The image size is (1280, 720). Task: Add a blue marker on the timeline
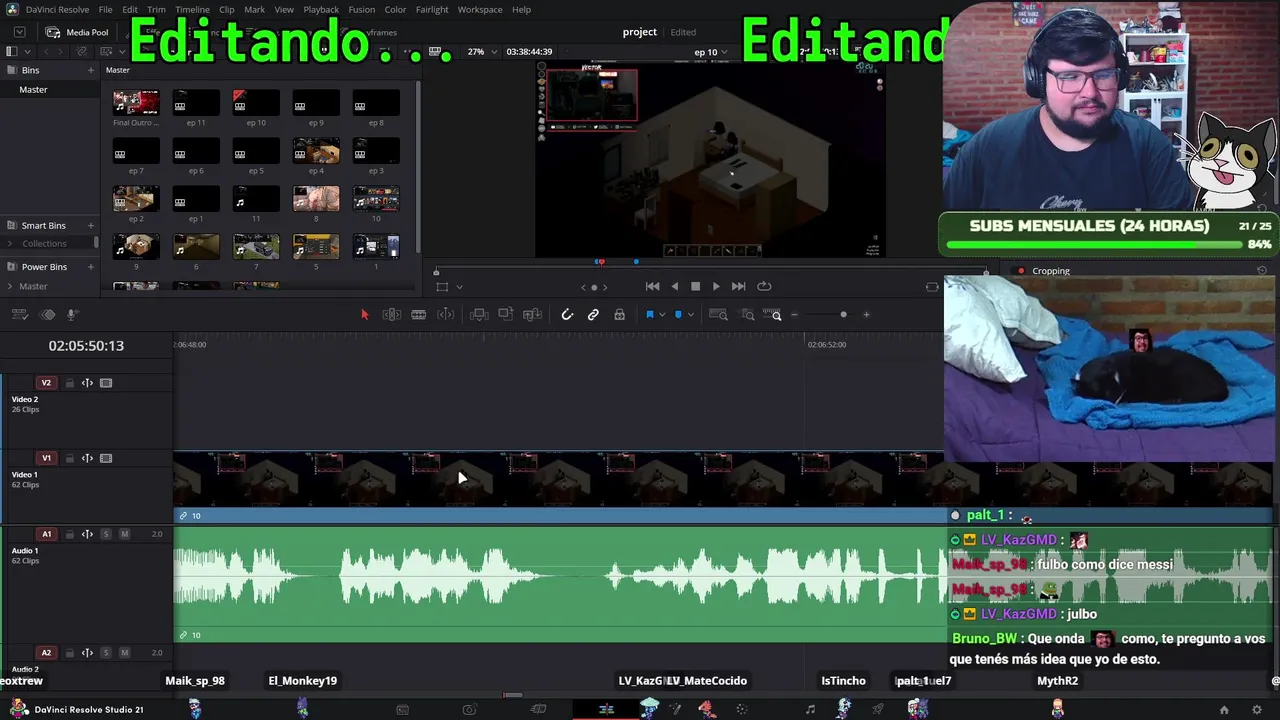point(678,315)
